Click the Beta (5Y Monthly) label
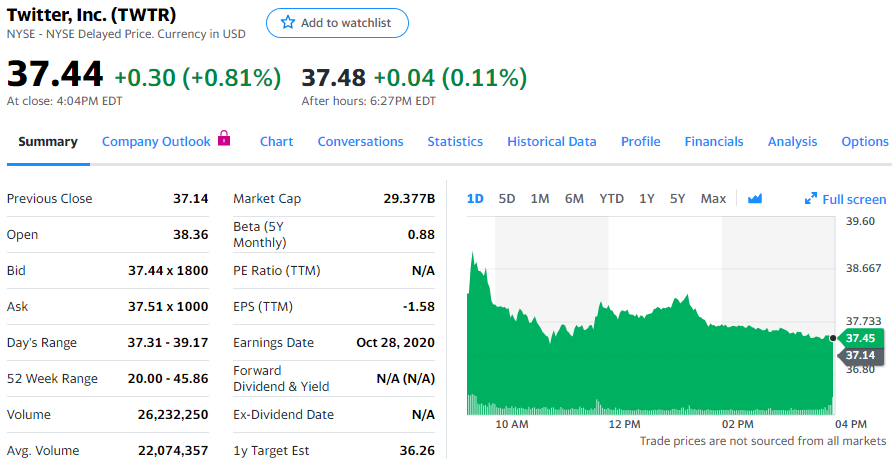892x459 pixels. tap(260, 234)
